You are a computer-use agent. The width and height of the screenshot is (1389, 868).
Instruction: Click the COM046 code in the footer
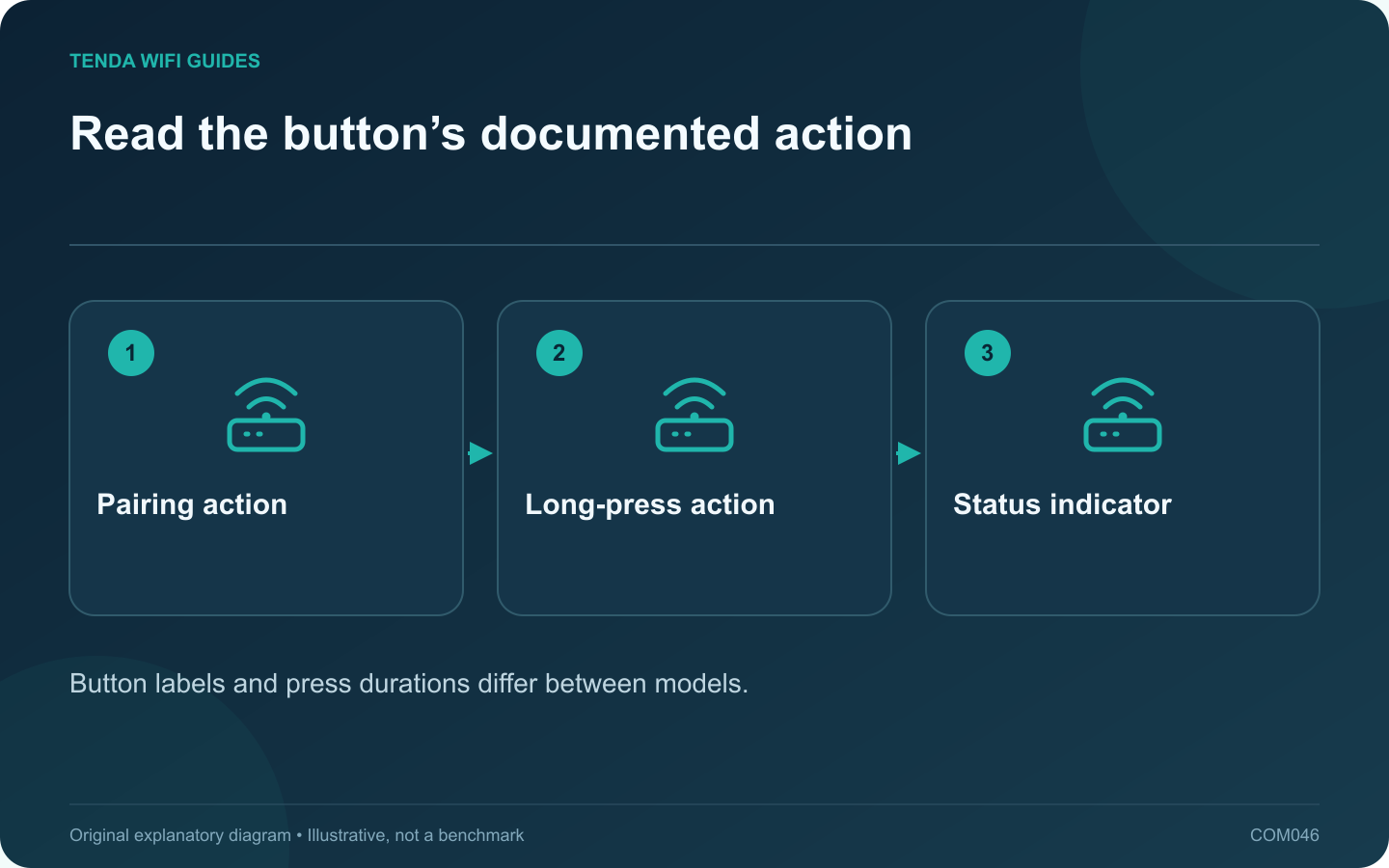pos(1285,835)
